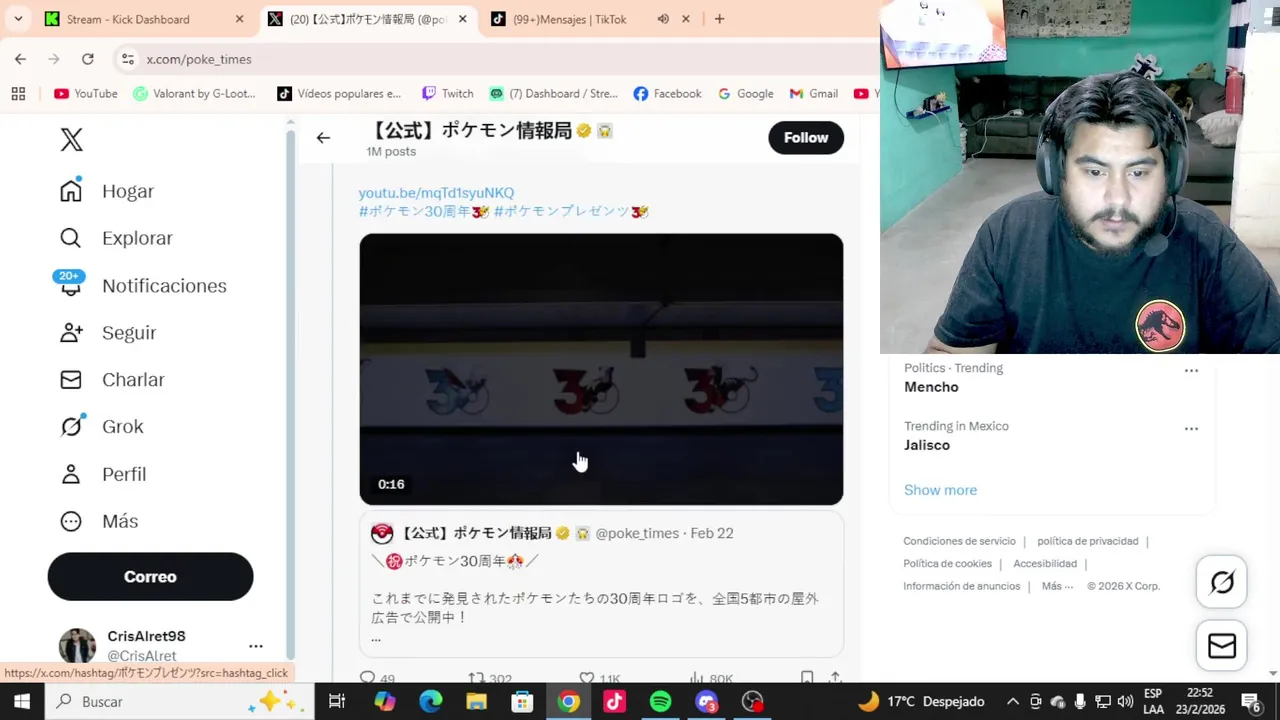Image resolution: width=1280 pixels, height=720 pixels.
Task: Follow the ポケモン情報局 account
Action: (806, 138)
